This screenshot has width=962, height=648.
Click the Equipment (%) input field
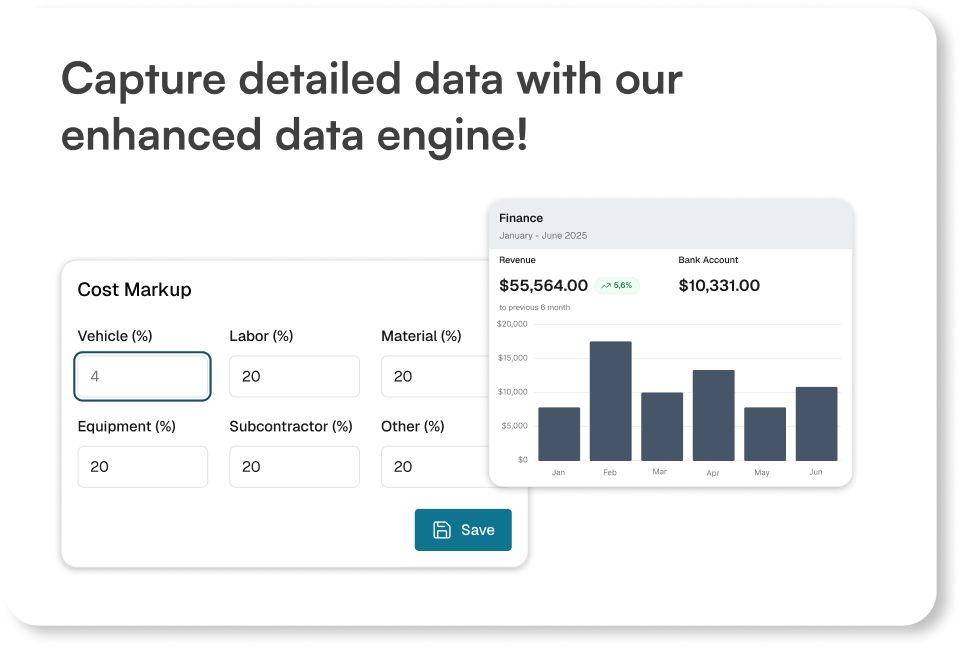(143, 467)
